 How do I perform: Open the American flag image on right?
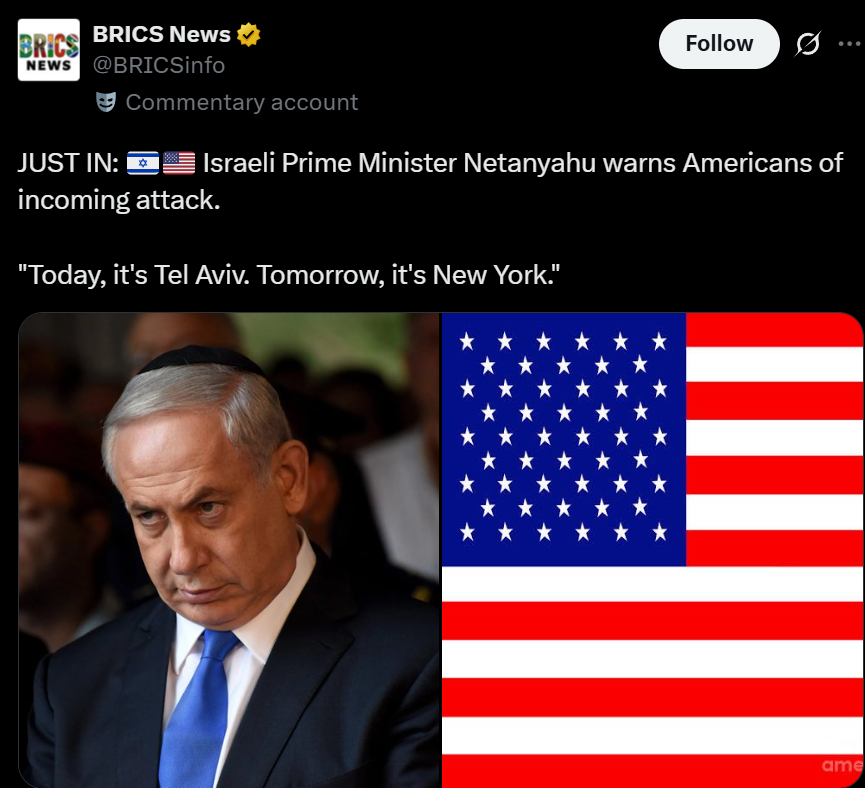tap(653, 550)
